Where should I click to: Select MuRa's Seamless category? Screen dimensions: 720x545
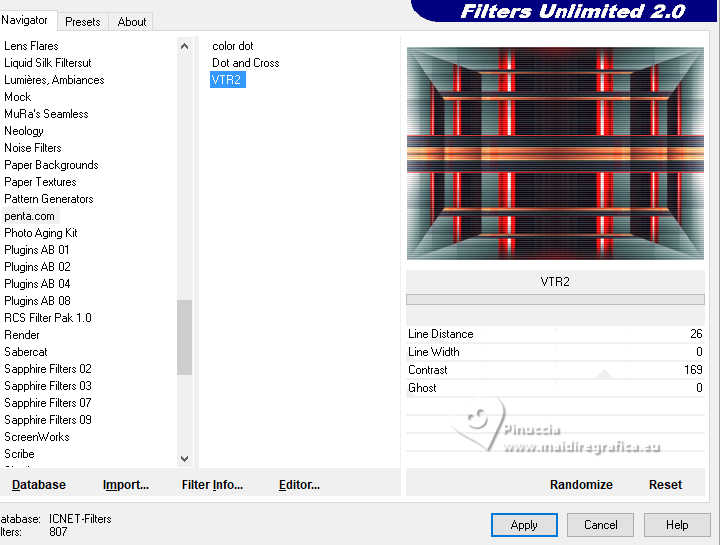(x=46, y=114)
